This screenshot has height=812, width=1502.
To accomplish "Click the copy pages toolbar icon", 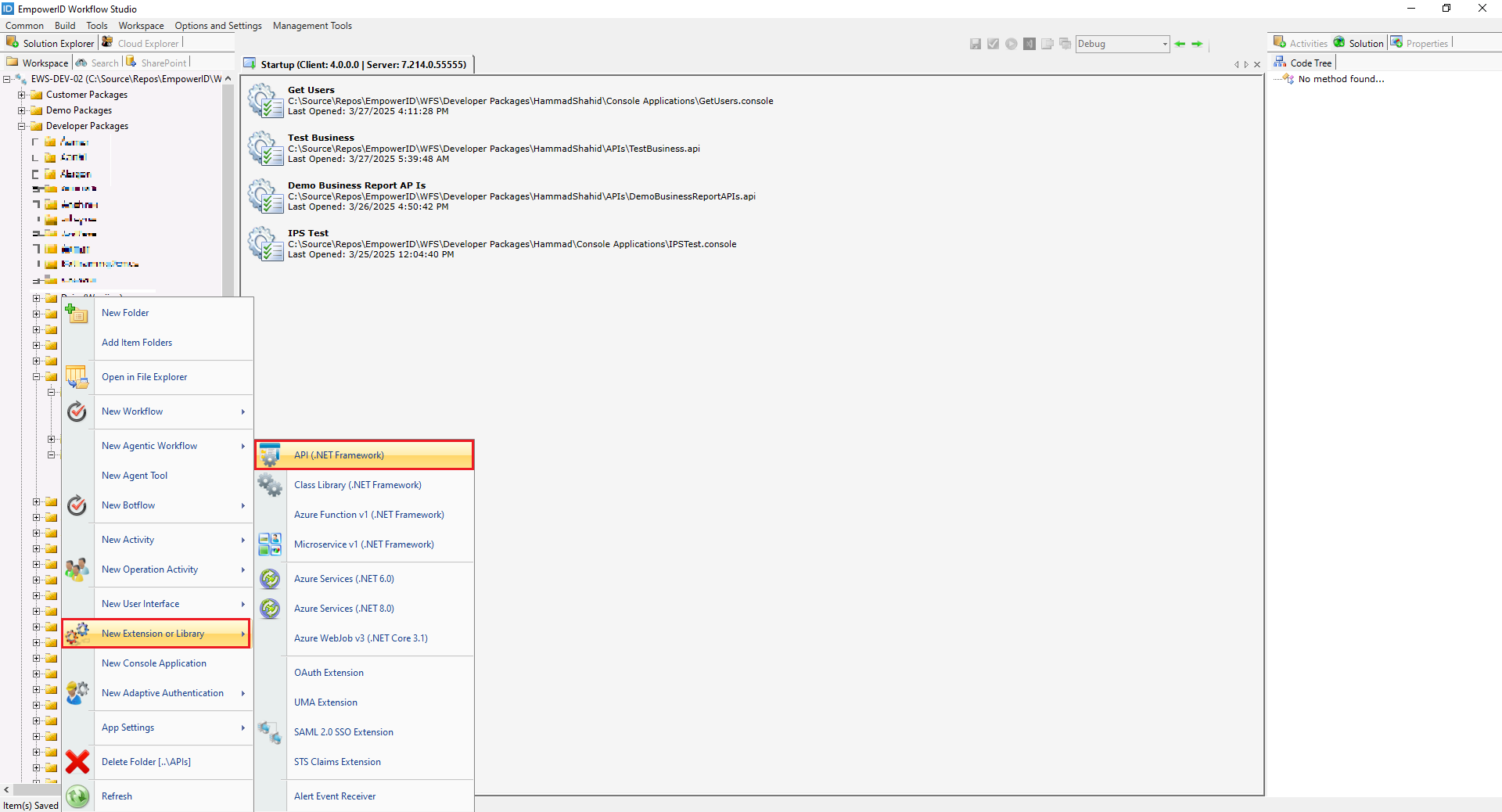I will point(1047,44).
